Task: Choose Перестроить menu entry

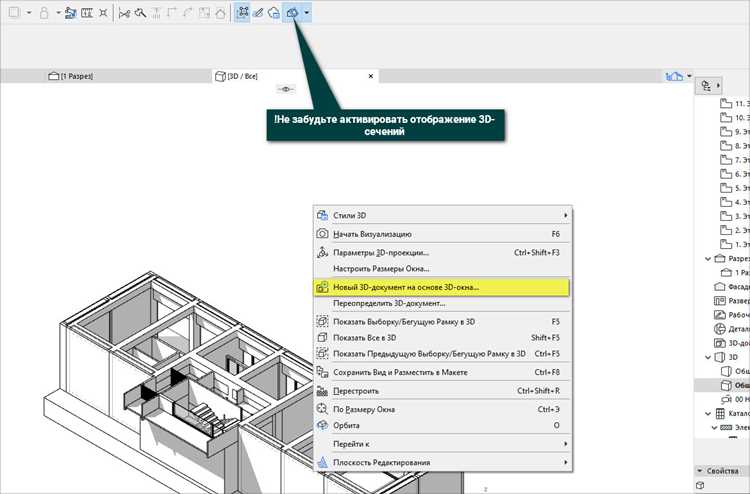Action: [x=442, y=391]
